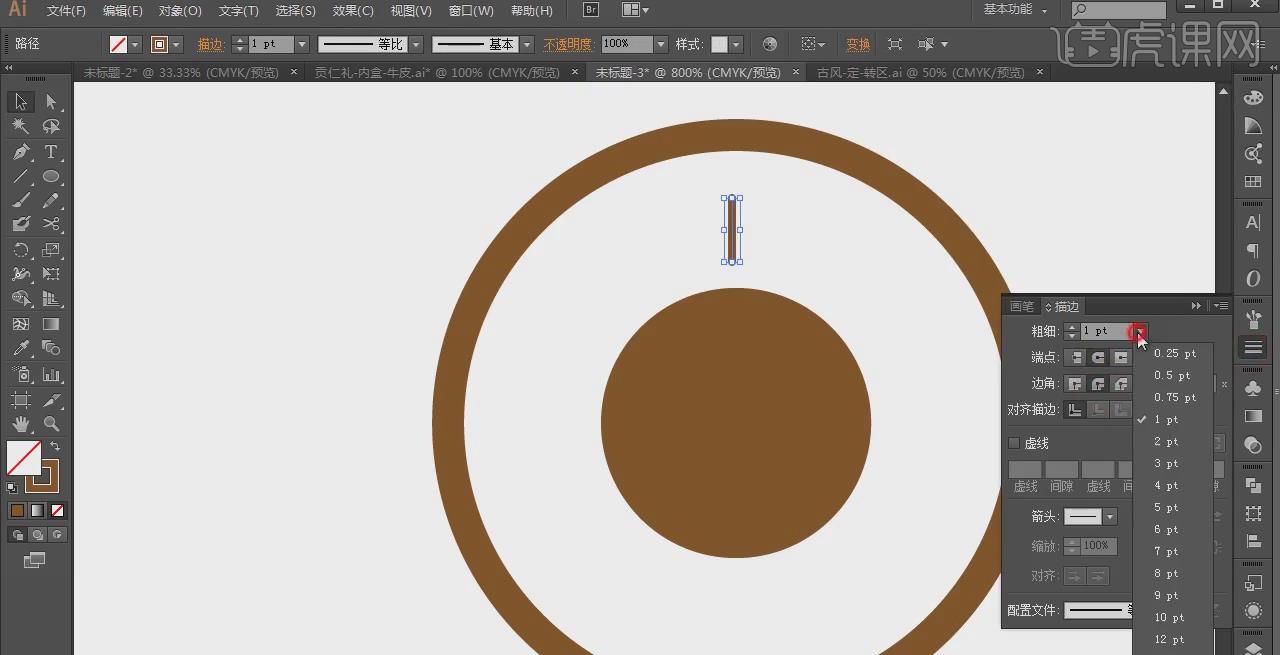Screen dimensions: 1280x655
Task: Open Adobe Bridge via Br icon
Action: pos(591,10)
